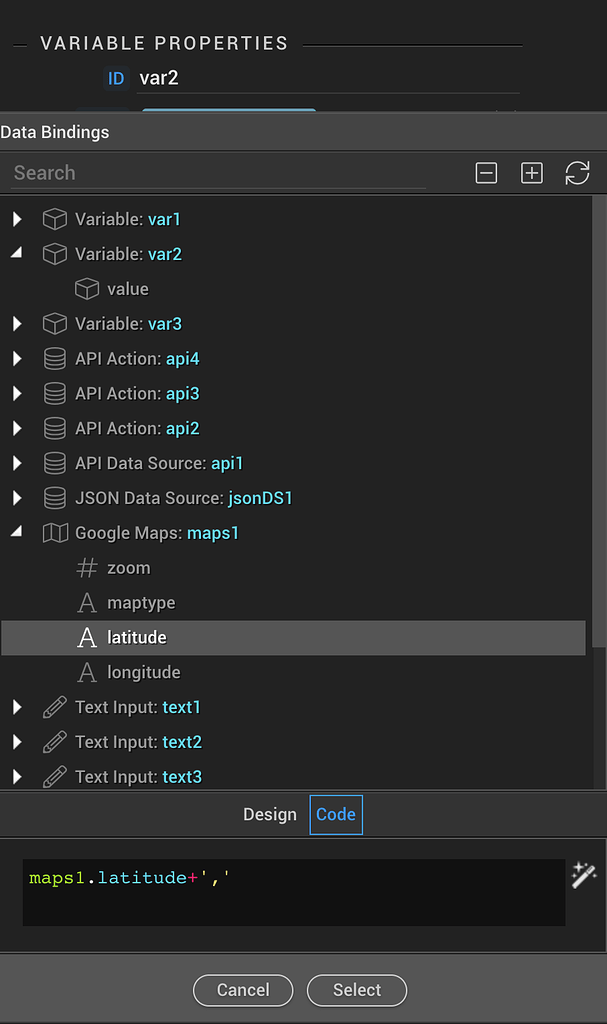Expand the API Data Source api1 node
607x1024 pixels.
click(17, 463)
